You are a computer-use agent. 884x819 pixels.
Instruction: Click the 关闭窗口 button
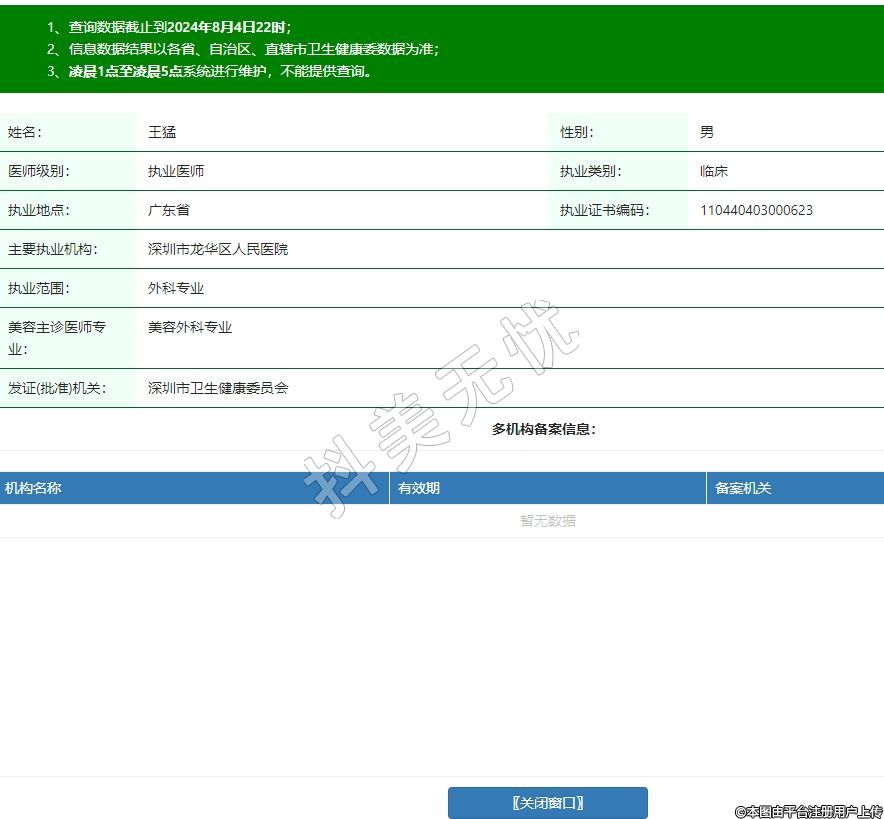547,803
